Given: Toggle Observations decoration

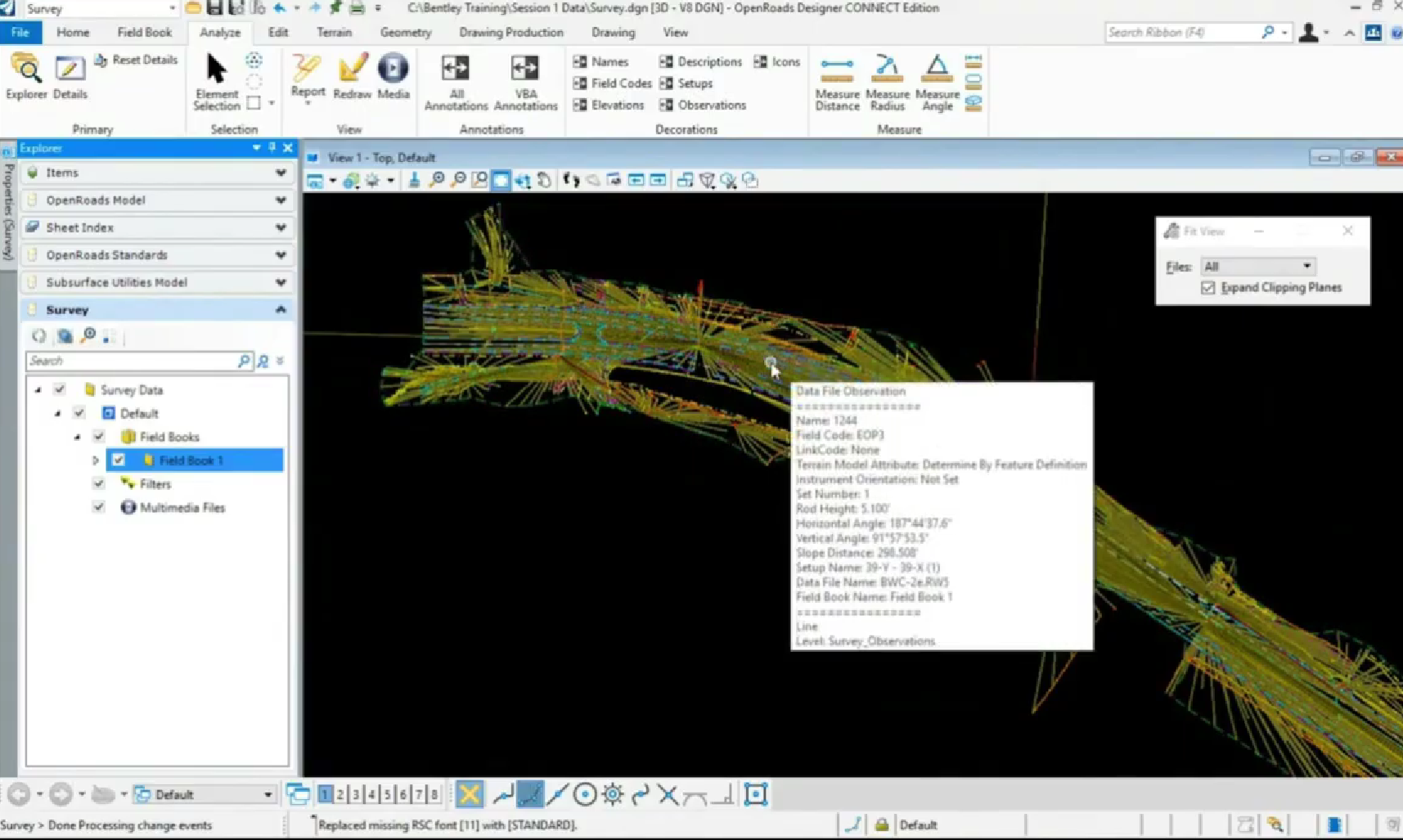Looking at the screenshot, I should pyautogui.click(x=703, y=105).
